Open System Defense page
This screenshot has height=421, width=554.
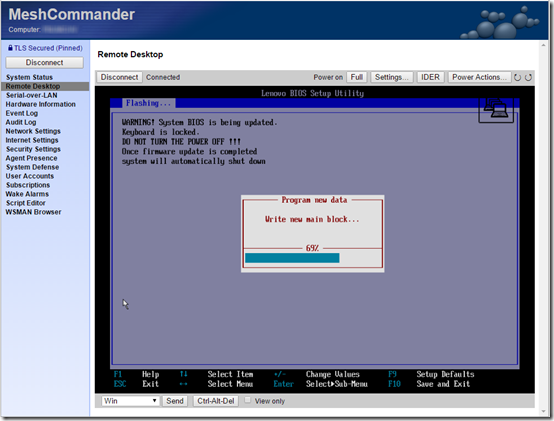(x=33, y=167)
